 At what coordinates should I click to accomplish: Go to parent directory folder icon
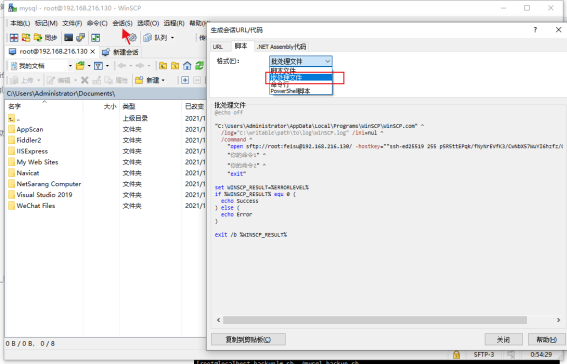[x=163, y=66]
